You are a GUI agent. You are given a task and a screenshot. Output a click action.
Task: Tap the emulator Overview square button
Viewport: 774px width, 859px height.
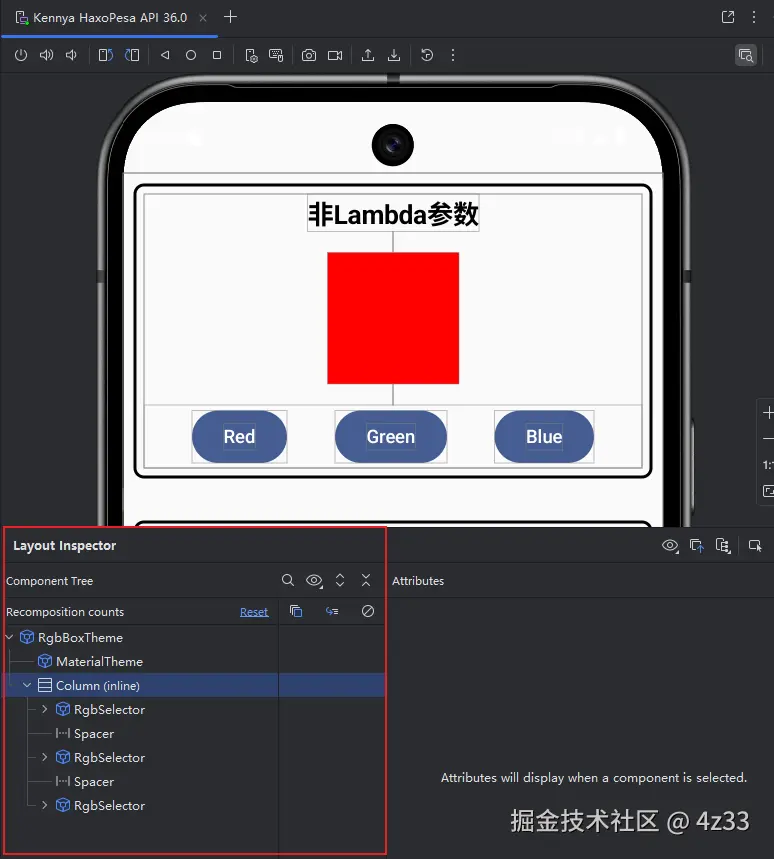(x=217, y=55)
